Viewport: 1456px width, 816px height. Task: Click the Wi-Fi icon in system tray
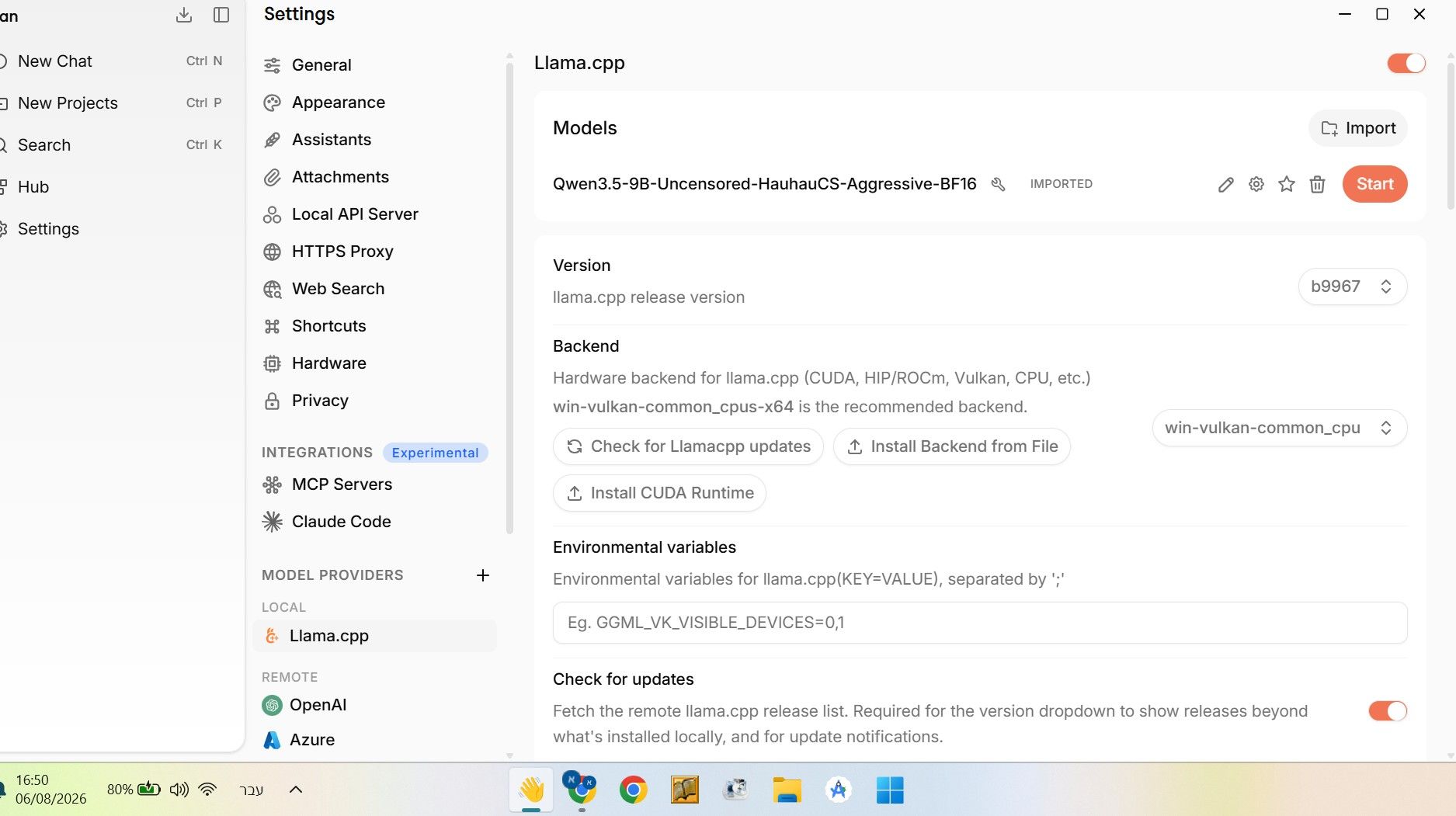(x=207, y=790)
